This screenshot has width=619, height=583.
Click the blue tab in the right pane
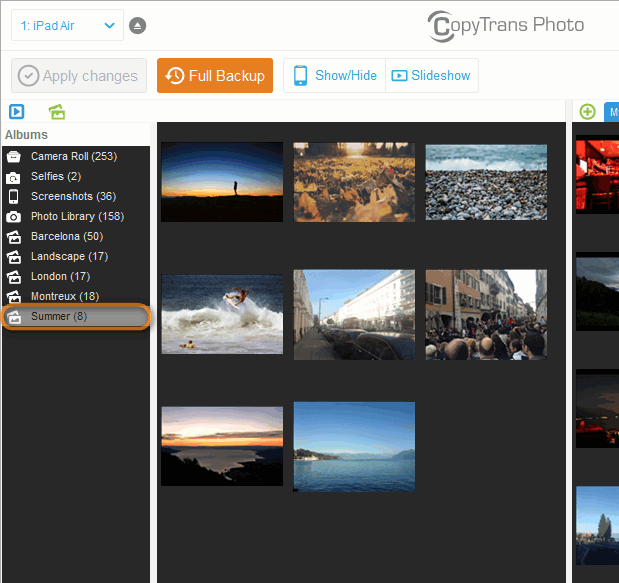[x=611, y=112]
